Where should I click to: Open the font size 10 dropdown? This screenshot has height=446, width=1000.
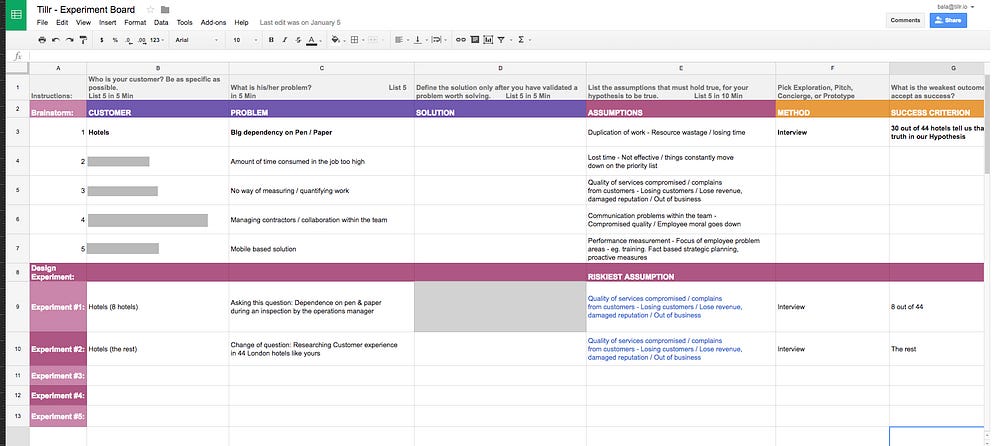246,40
